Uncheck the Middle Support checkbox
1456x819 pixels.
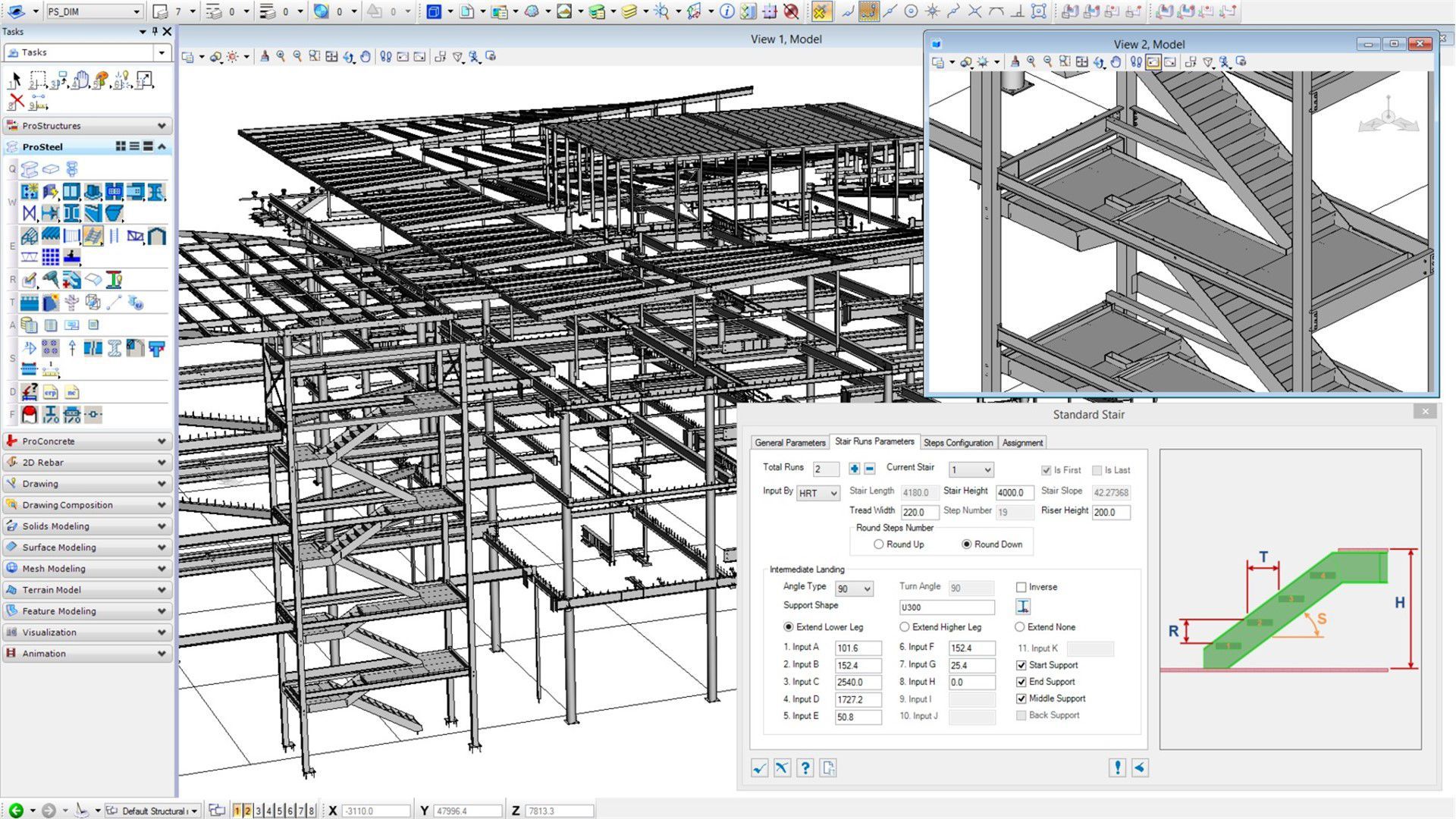pos(1021,698)
